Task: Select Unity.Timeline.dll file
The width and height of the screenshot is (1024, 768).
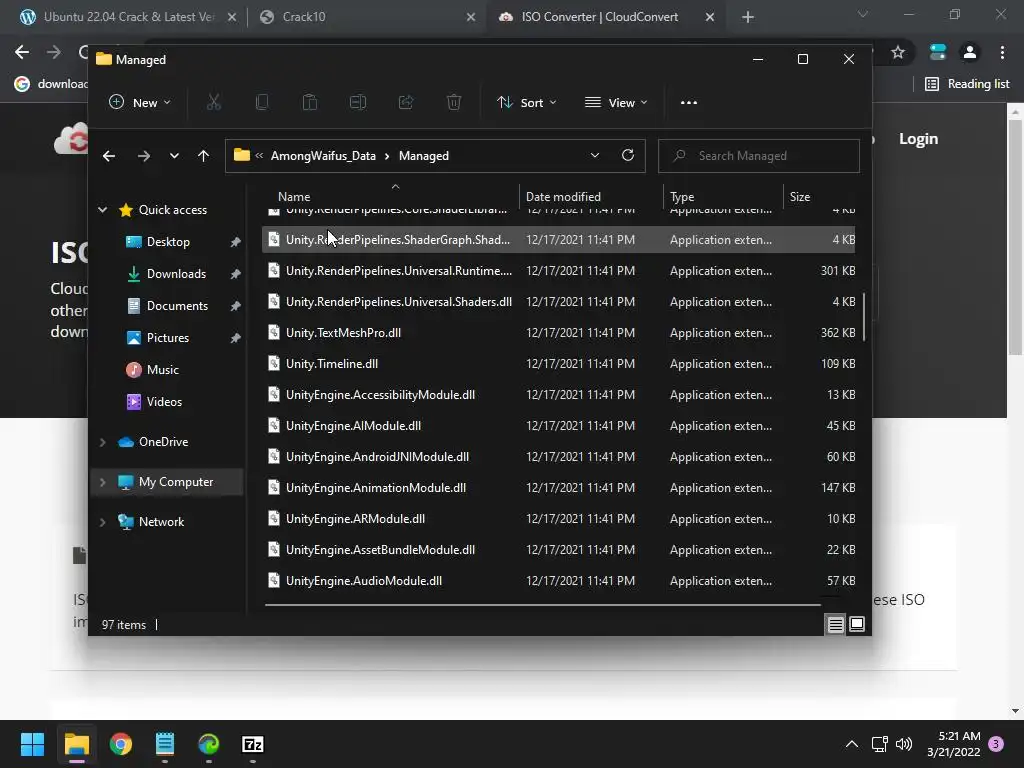Action: (558, 364)
